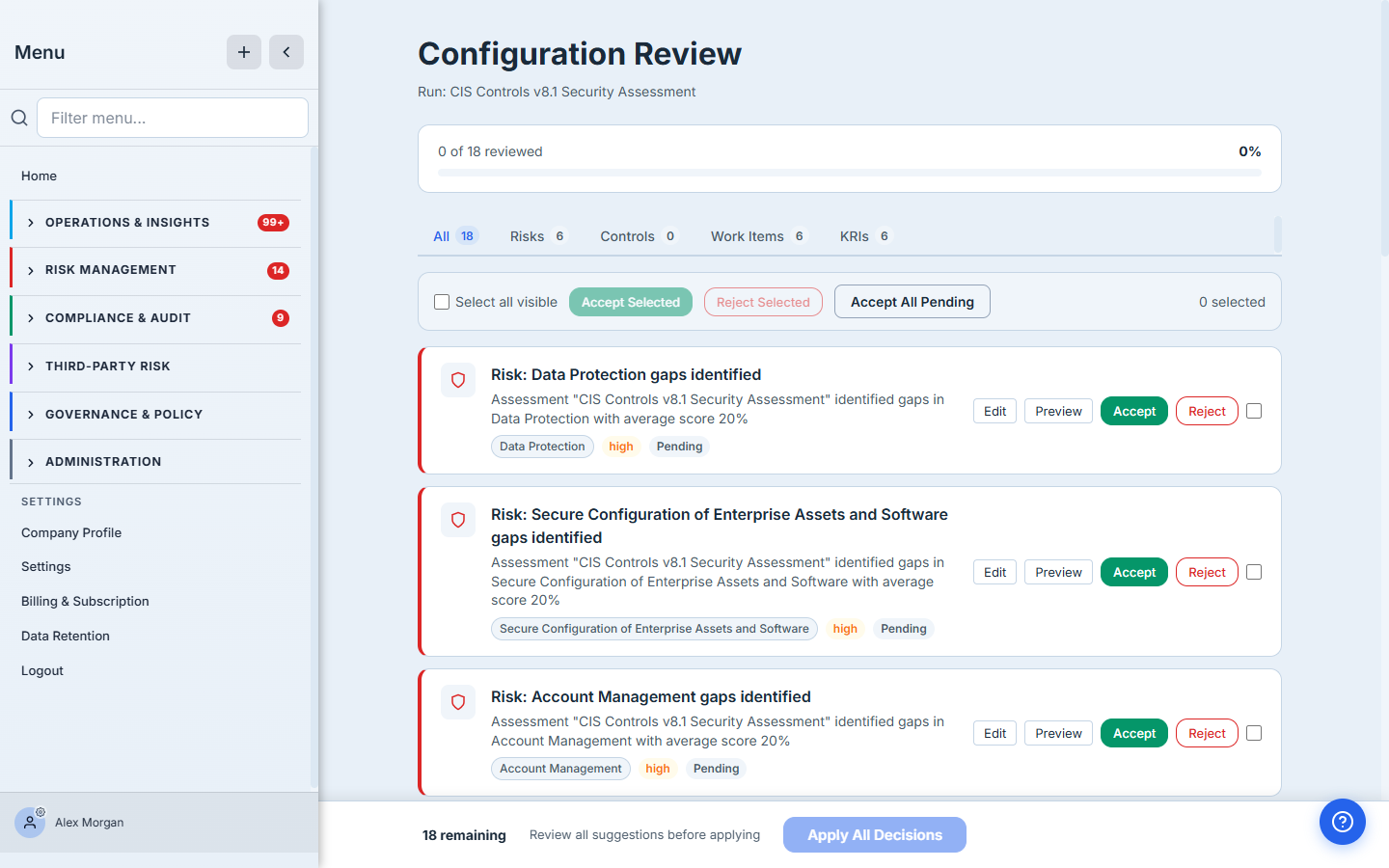
Task: Accept the Data Protection gaps risk
Action: coord(1134,411)
